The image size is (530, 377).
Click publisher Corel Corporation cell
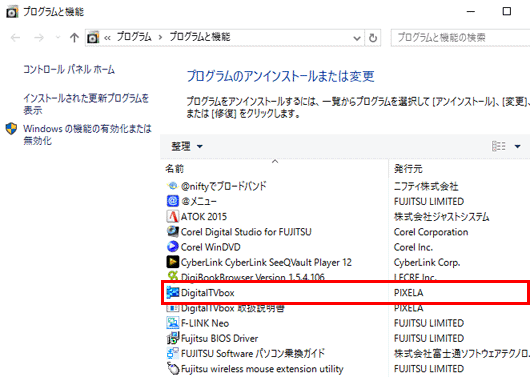431,232
